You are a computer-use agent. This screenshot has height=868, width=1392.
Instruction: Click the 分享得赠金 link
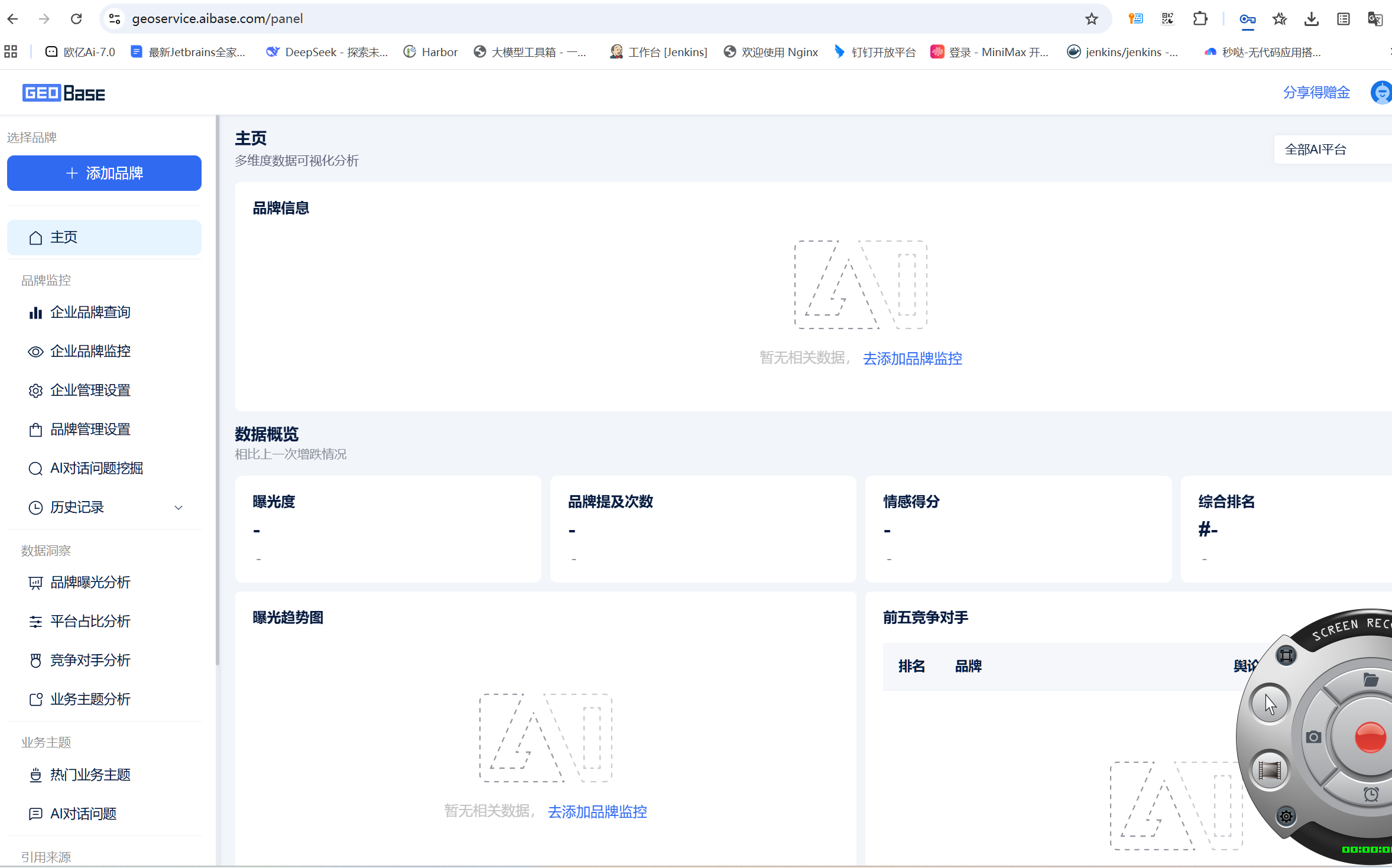click(x=1316, y=93)
